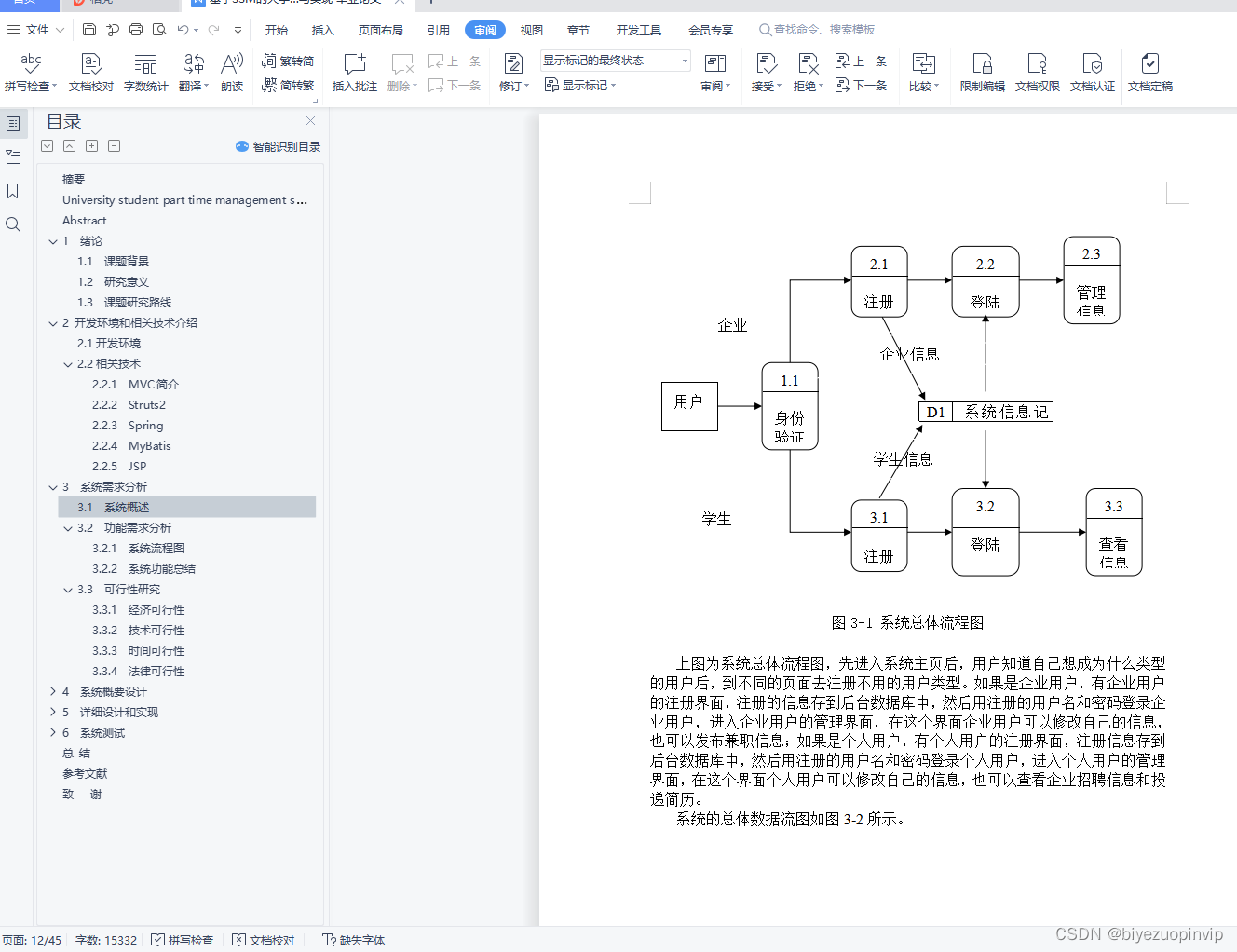Switch to the 开发工具 ribbon tab
Screen dimensions: 1237x952
(x=638, y=29)
